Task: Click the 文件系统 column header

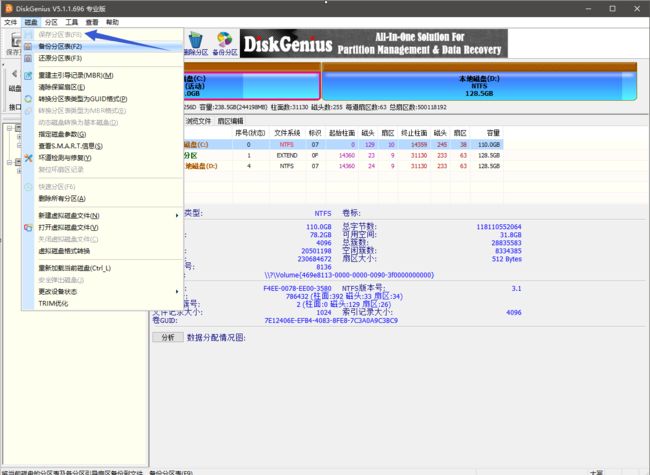Action: click(287, 133)
